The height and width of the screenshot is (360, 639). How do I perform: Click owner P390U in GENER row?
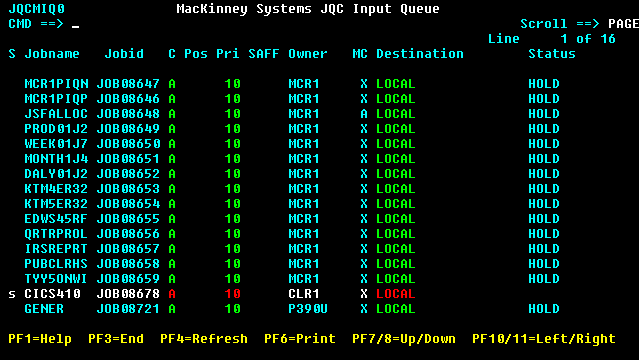point(308,309)
